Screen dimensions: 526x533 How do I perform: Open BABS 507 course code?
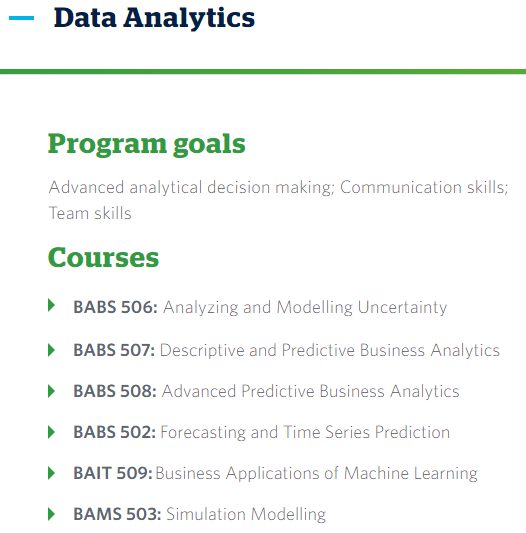pyautogui.click(x=114, y=350)
